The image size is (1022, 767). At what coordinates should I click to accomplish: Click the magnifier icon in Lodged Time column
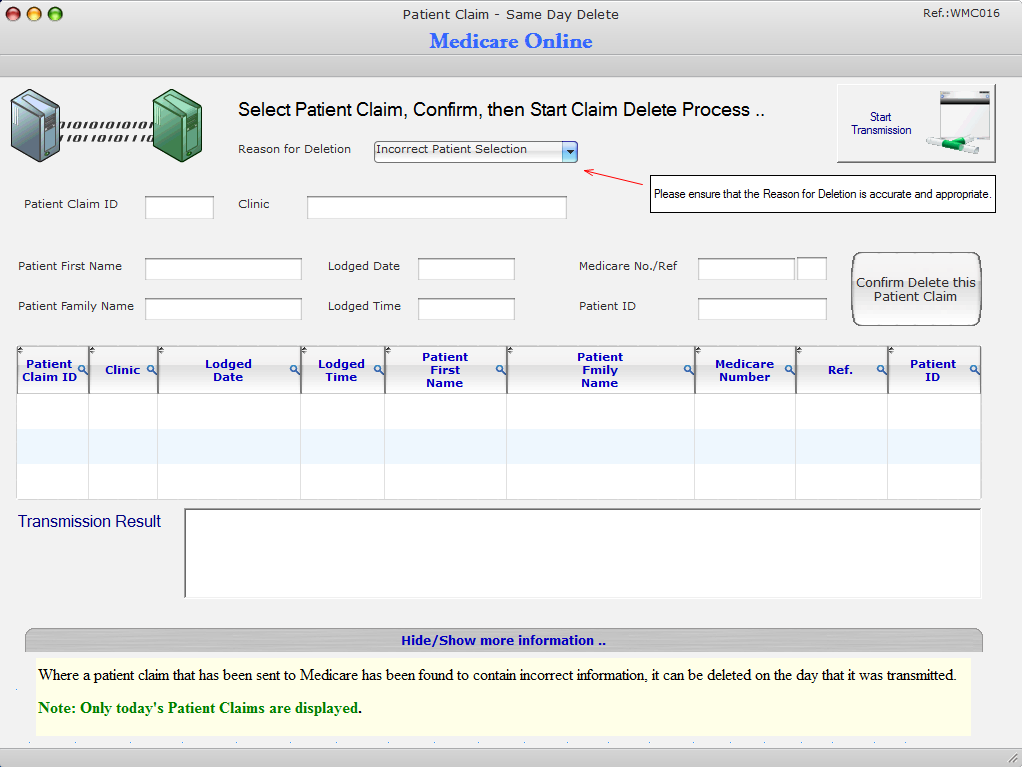click(x=379, y=369)
